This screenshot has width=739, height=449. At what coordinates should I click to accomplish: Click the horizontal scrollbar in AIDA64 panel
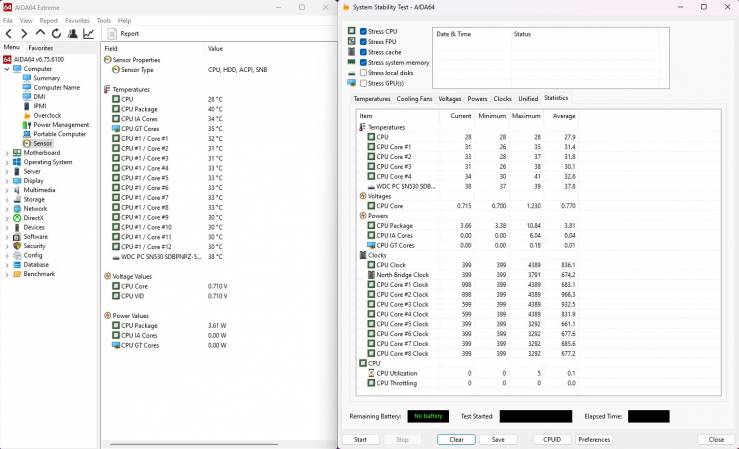(193, 444)
